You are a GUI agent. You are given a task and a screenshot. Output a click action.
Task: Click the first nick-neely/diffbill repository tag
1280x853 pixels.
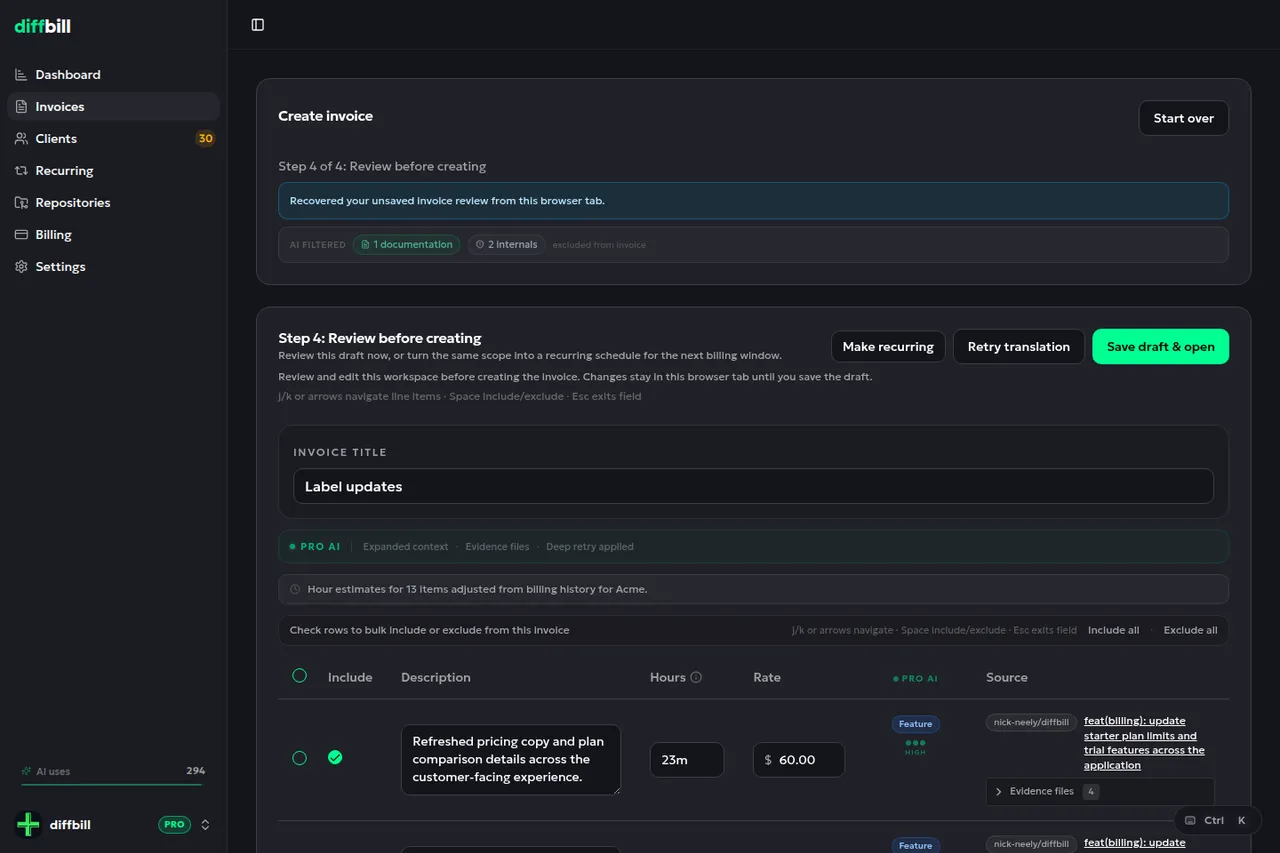point(1031,722)
